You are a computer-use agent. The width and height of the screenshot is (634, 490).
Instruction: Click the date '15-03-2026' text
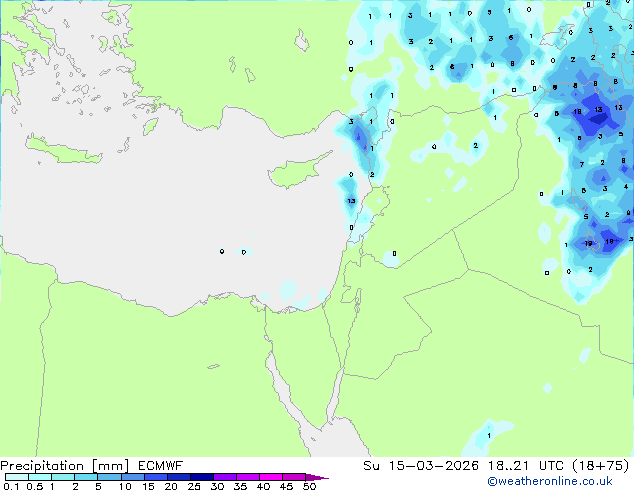pyautogui.click(x=433, y=466)
